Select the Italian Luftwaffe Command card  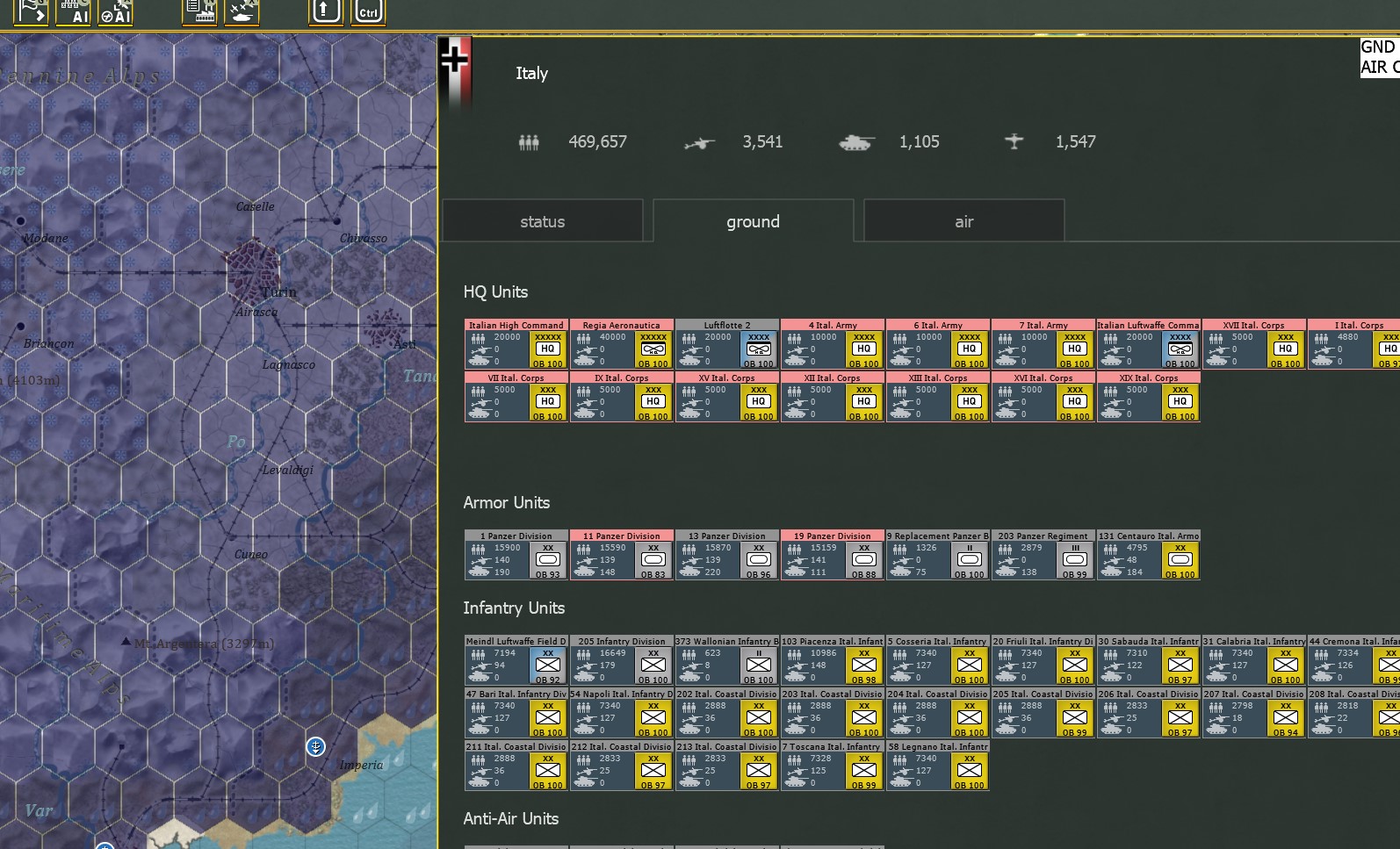[1149, 344]
